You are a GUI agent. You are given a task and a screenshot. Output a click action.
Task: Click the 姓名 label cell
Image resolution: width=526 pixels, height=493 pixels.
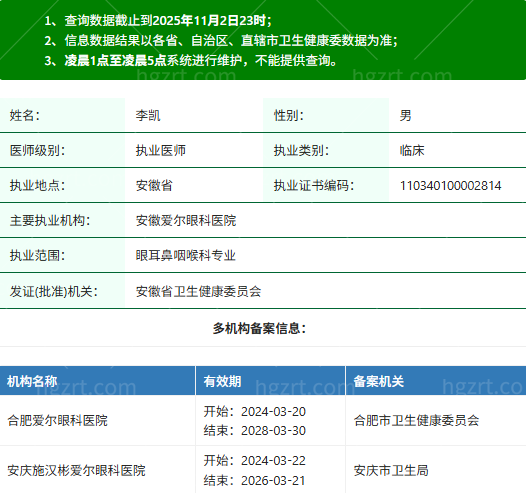pyautogui.click(x=62, y=115)
